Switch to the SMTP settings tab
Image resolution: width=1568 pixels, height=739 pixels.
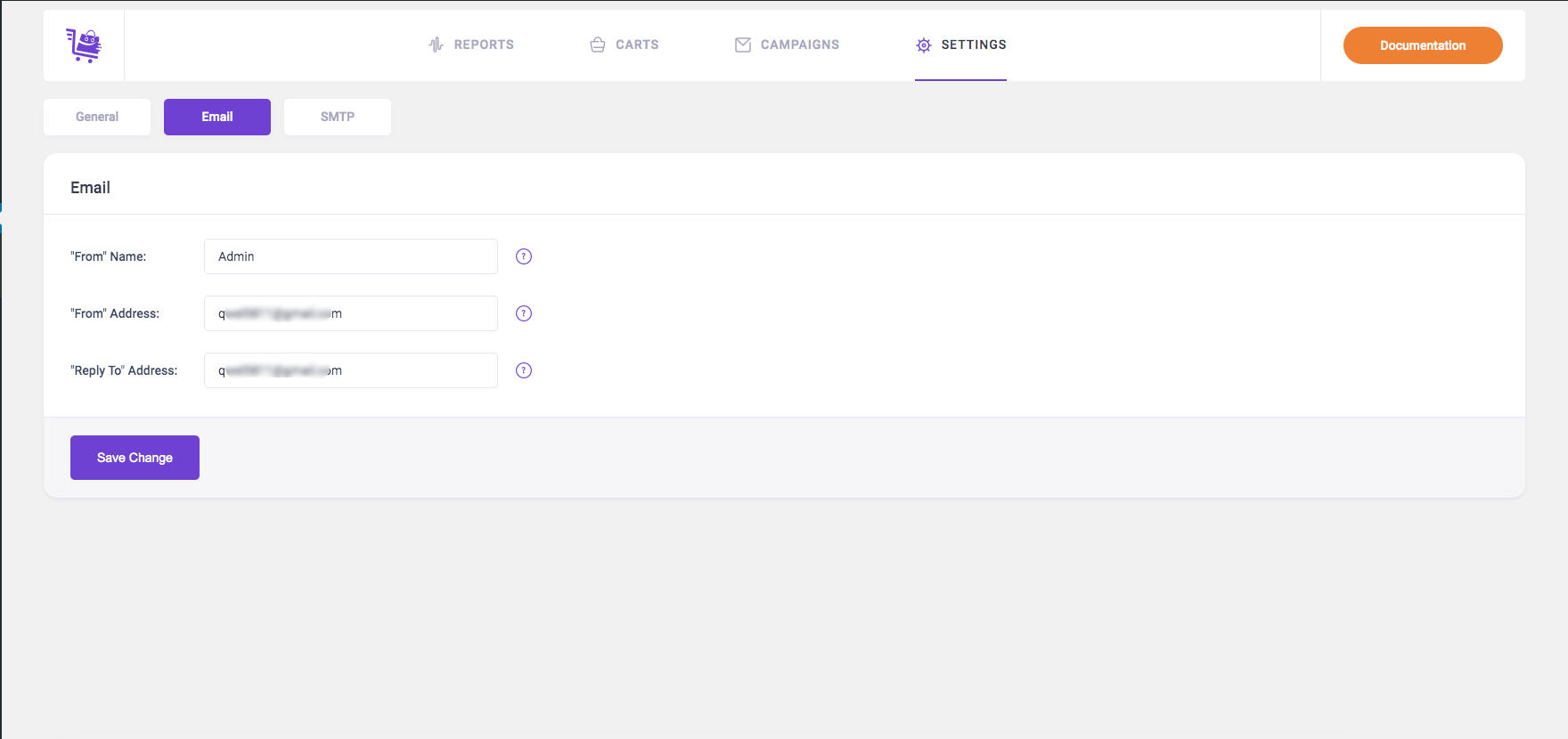(338, 117)
